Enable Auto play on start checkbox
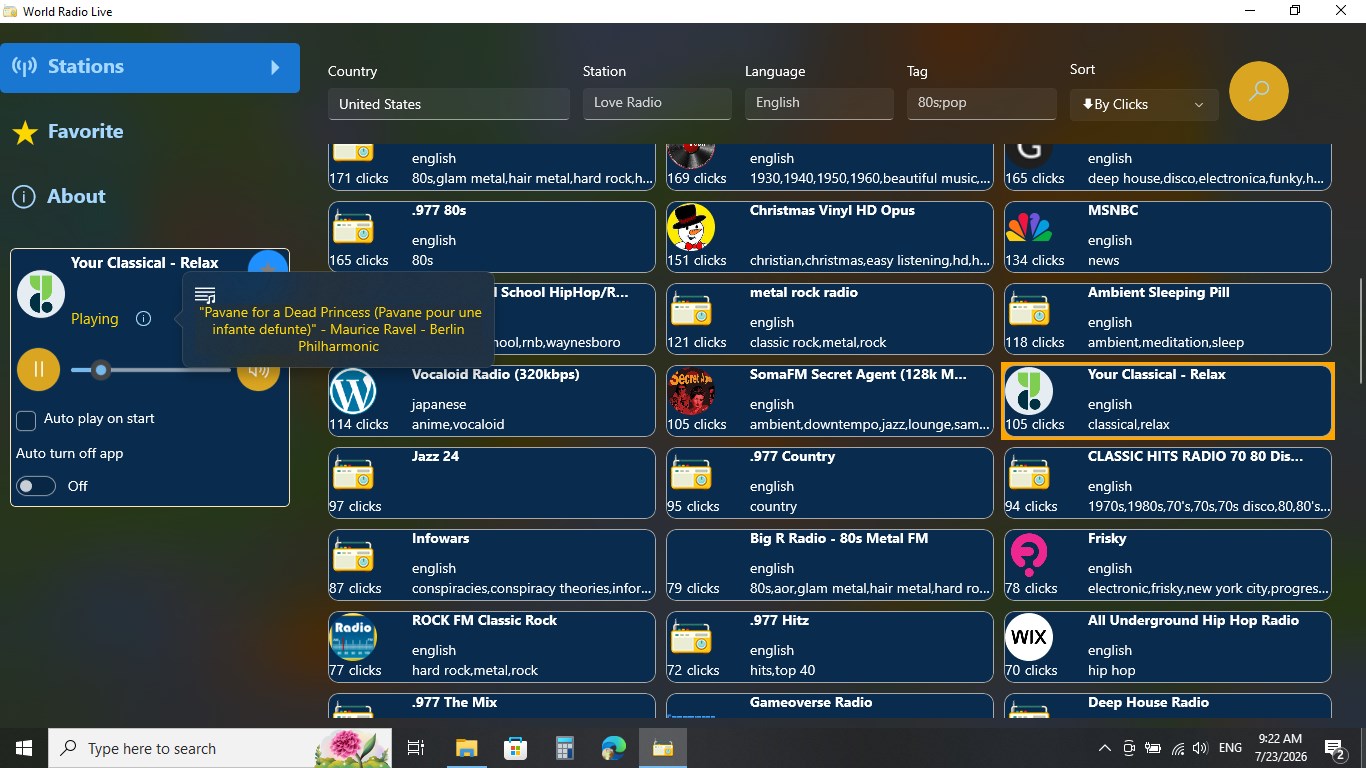Image resolution: width=1366 pixels, height=768 pixels. point(27,420)
